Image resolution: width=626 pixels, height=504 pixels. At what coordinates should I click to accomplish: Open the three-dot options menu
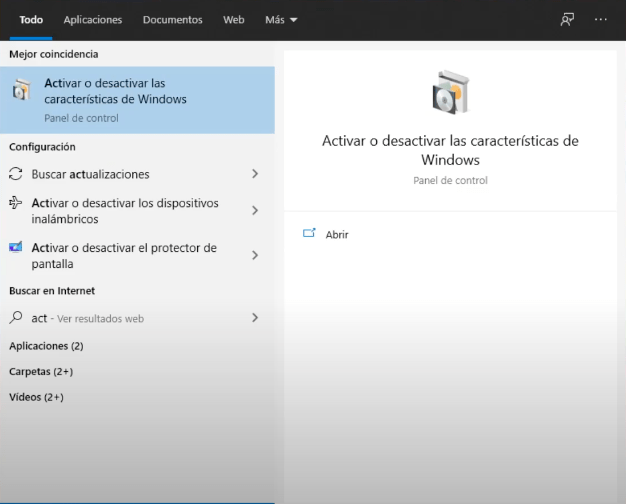coord(600,19)
